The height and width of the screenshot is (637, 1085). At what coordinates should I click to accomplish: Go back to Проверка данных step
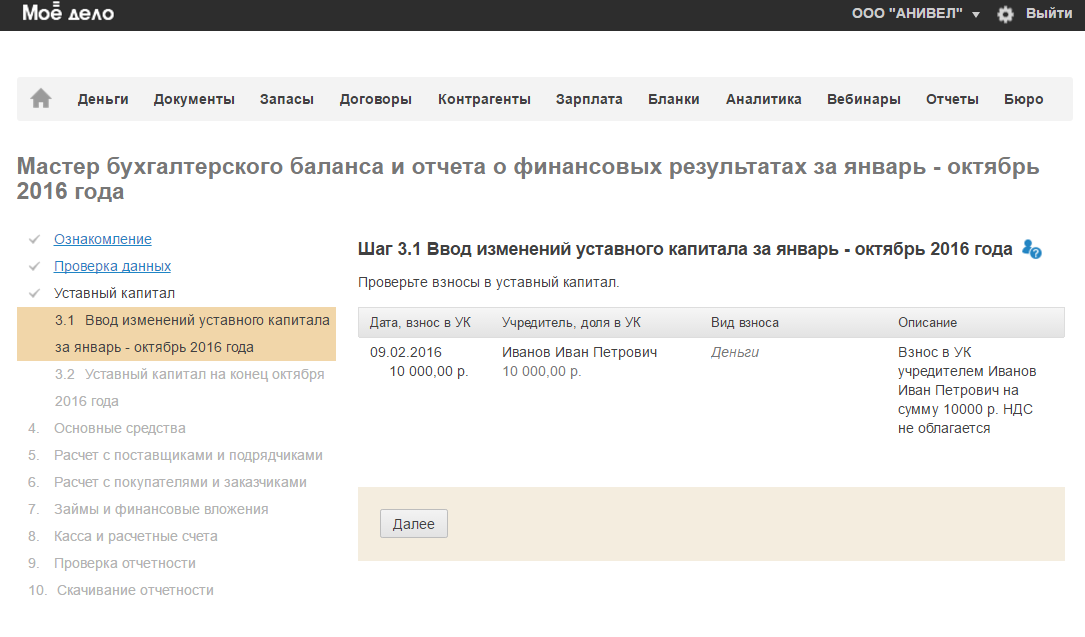coord(112,266)
